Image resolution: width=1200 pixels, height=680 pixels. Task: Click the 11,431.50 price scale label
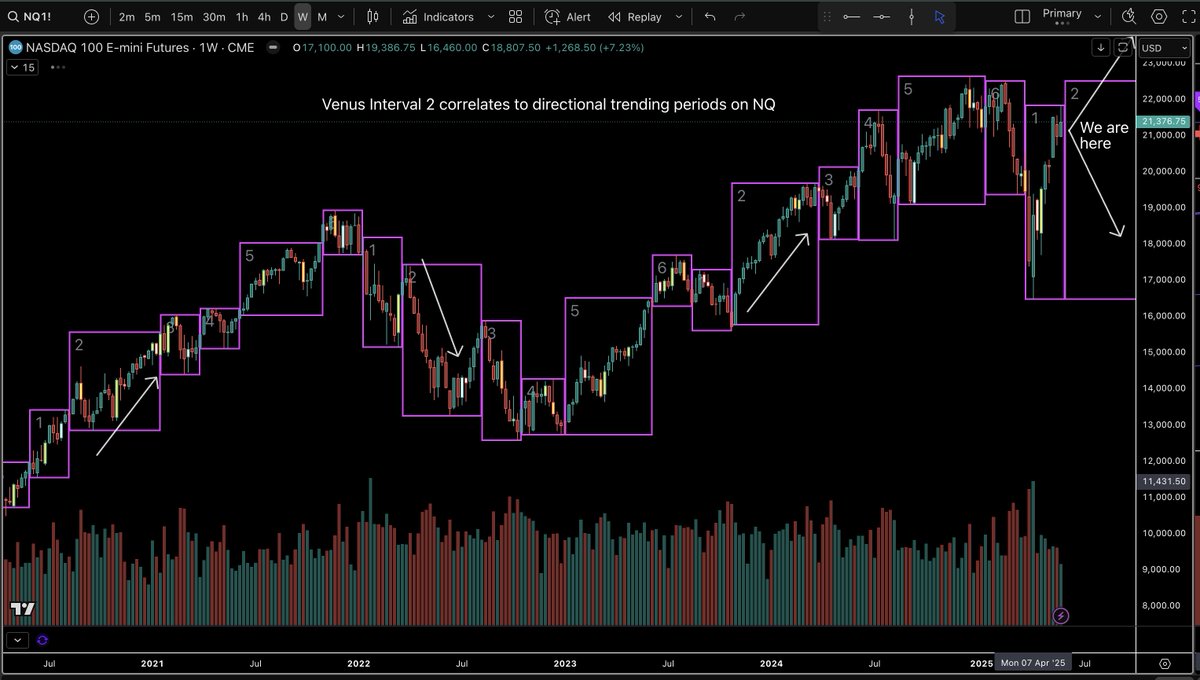(1162, 481)
